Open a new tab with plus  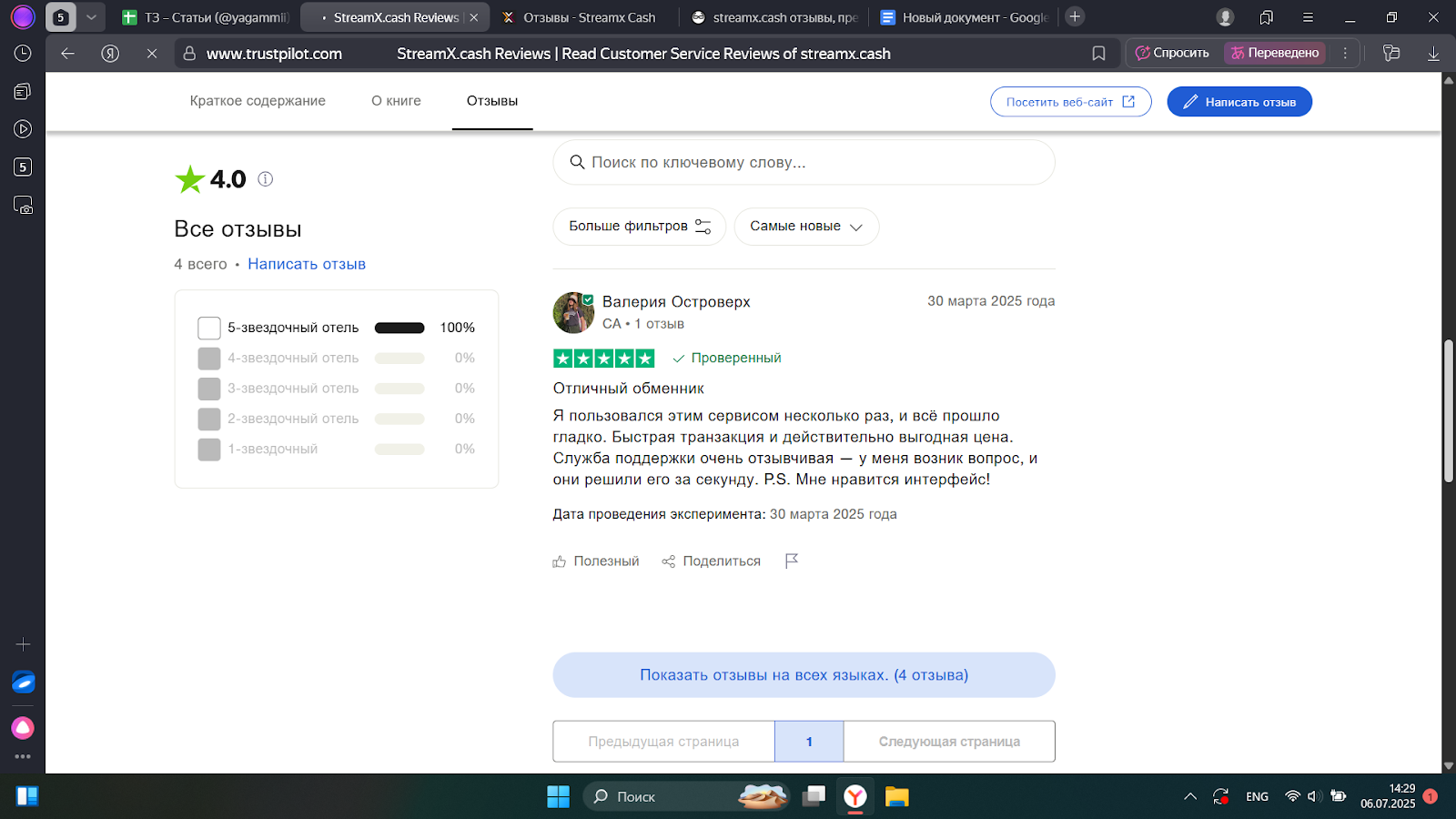1075,16
